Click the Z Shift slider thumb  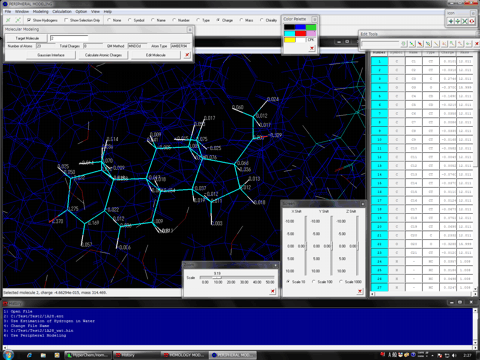pyautogui.click(x=357, y=246)
